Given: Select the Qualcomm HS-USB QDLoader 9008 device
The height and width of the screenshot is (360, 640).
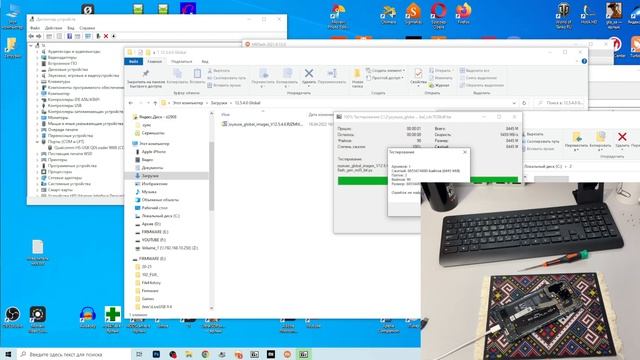Looking at the screenshot, I should tap(85, 148).
